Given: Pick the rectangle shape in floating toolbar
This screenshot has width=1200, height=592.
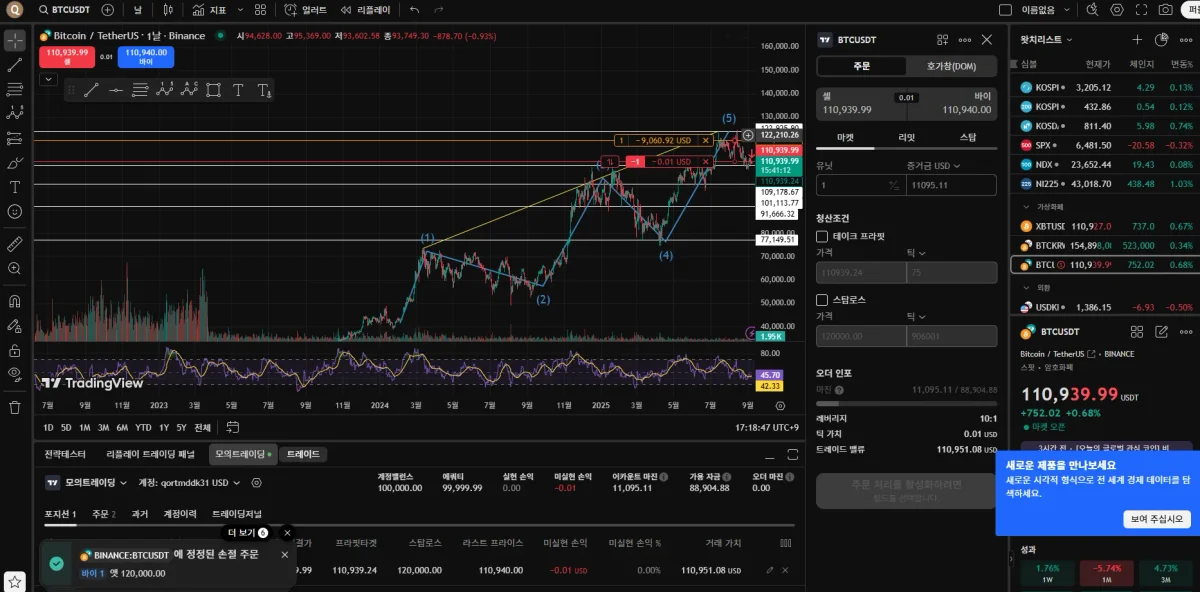Looking at the screenshot, I should click(x=213, y=90).
